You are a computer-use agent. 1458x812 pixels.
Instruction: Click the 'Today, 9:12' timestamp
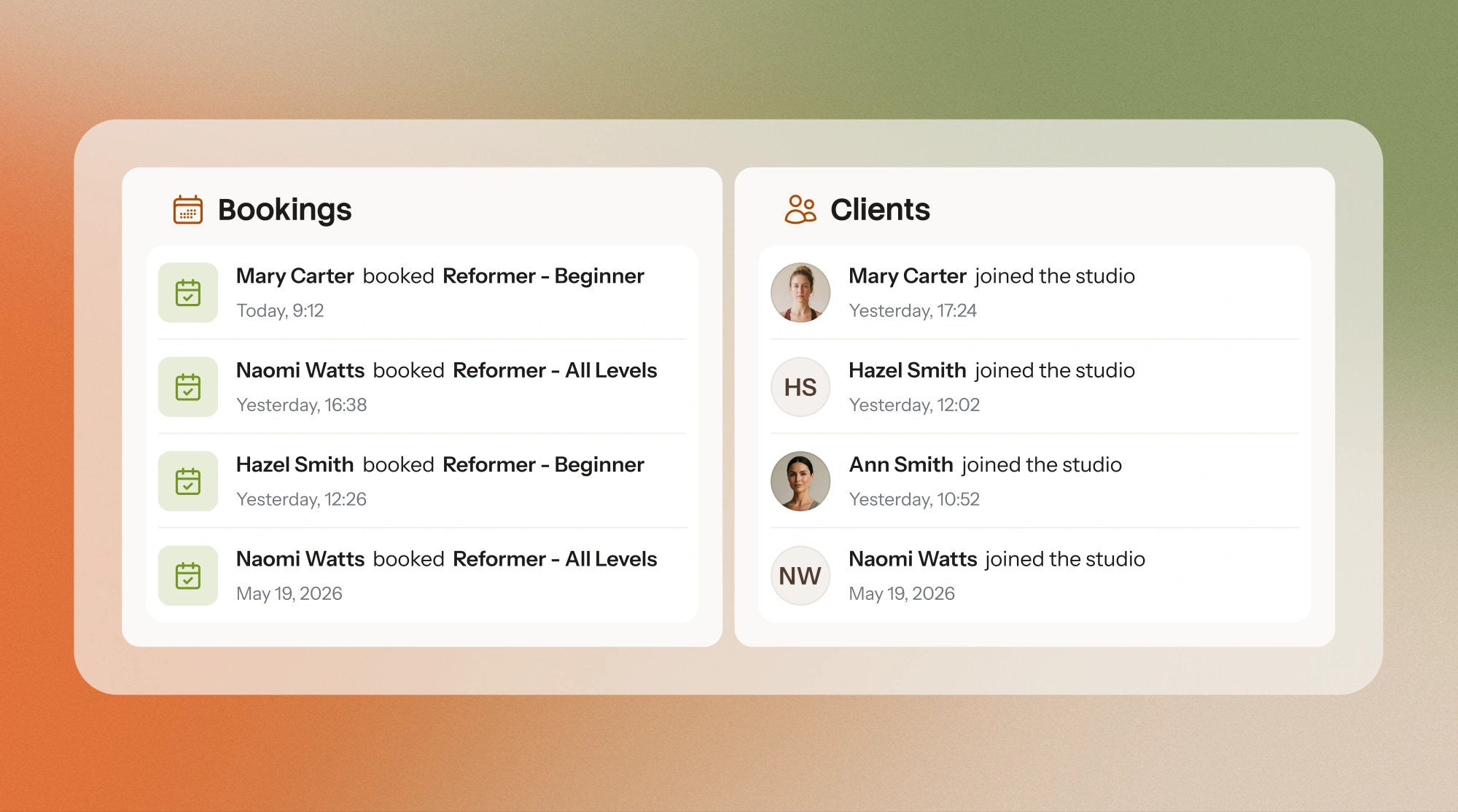coord(280,311)
